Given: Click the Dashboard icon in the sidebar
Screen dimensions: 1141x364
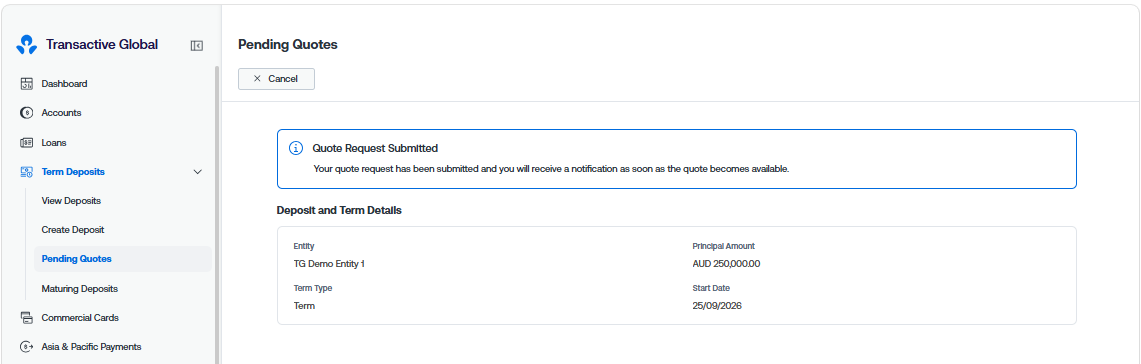Looking at the screenshot, I should [x=27, y=84].
